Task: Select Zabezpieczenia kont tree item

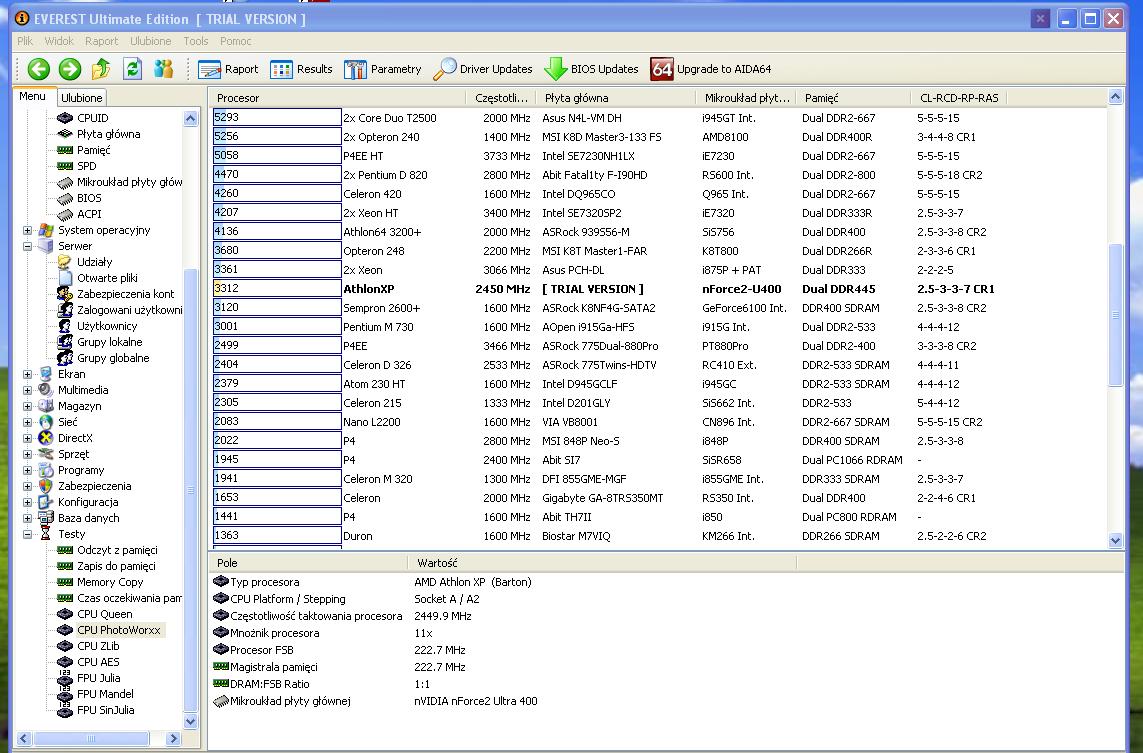Action: (x=125, y=294)
